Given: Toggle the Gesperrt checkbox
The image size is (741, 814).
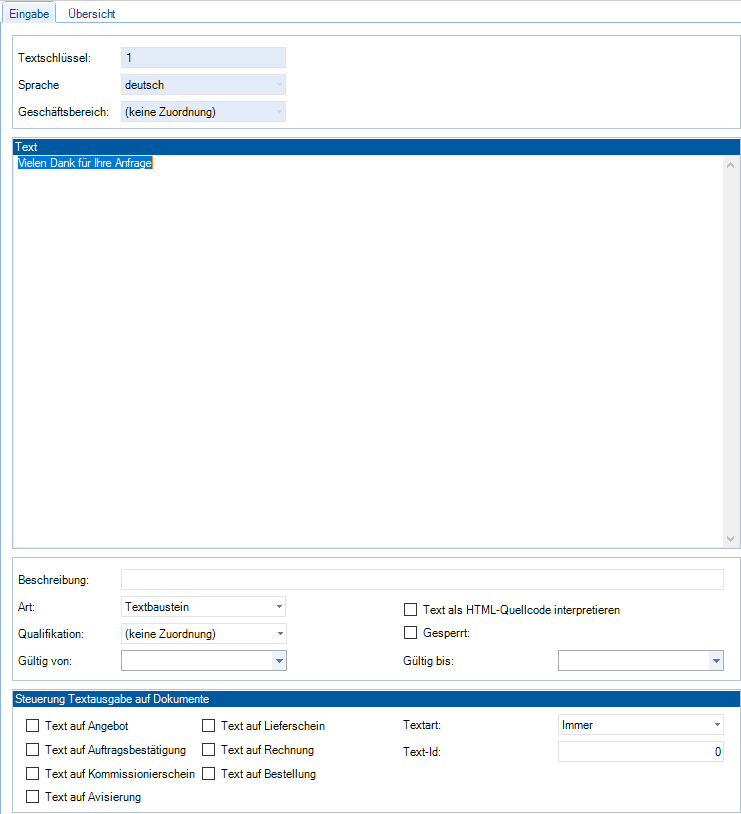Looking at the screenshot, I should coord(410,632).
